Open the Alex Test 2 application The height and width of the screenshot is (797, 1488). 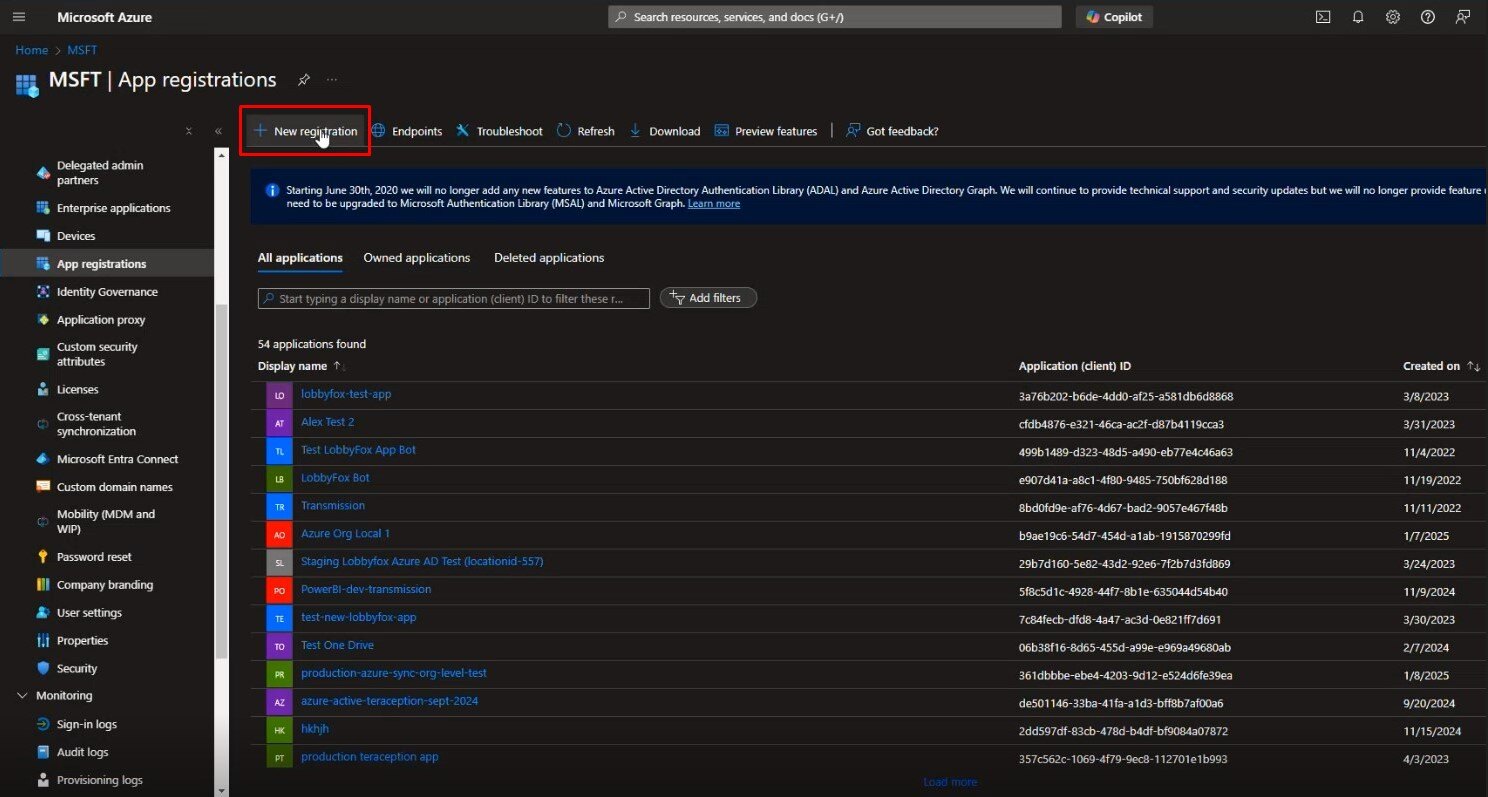(328, 422)
